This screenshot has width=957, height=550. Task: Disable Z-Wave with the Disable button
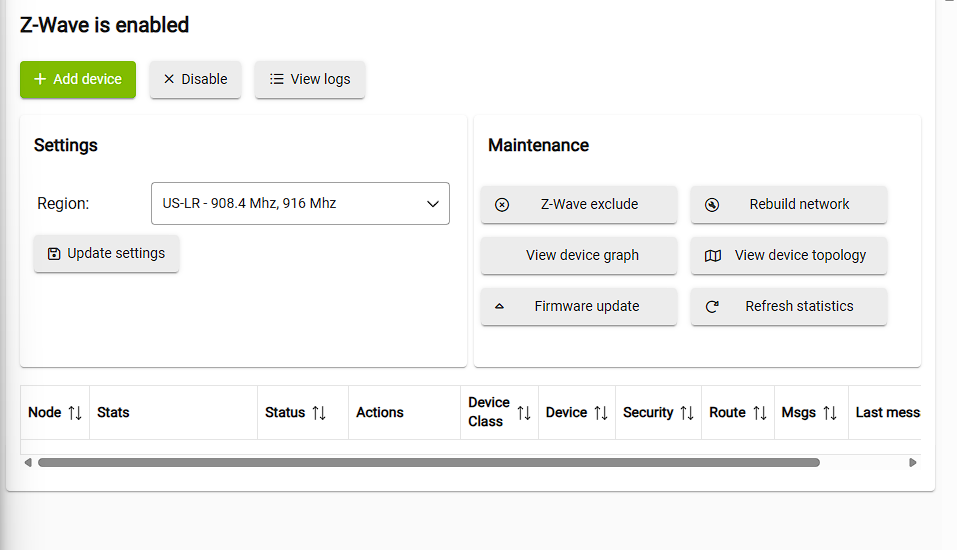point(195,79)
